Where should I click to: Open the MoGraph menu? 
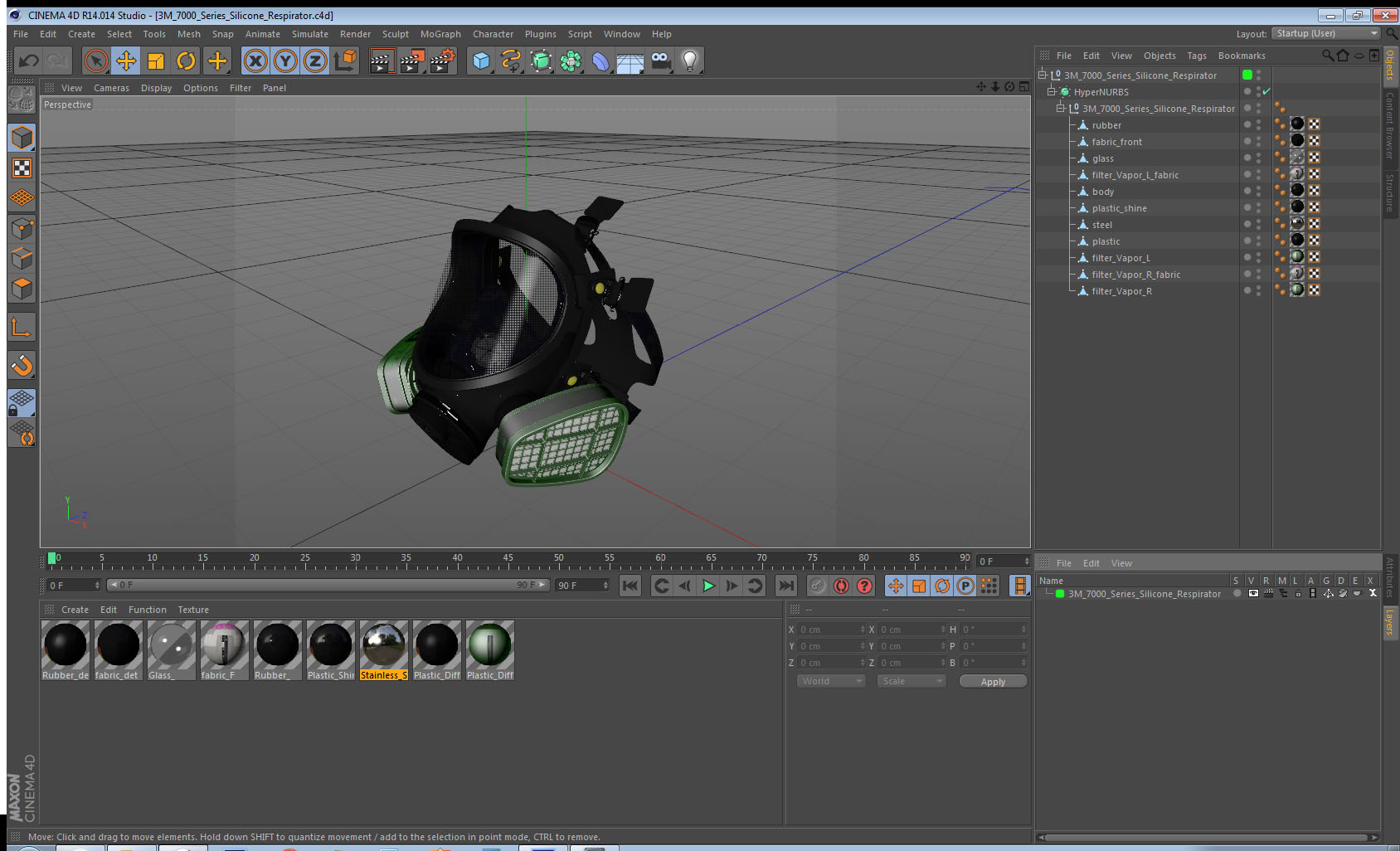[440, 34]
